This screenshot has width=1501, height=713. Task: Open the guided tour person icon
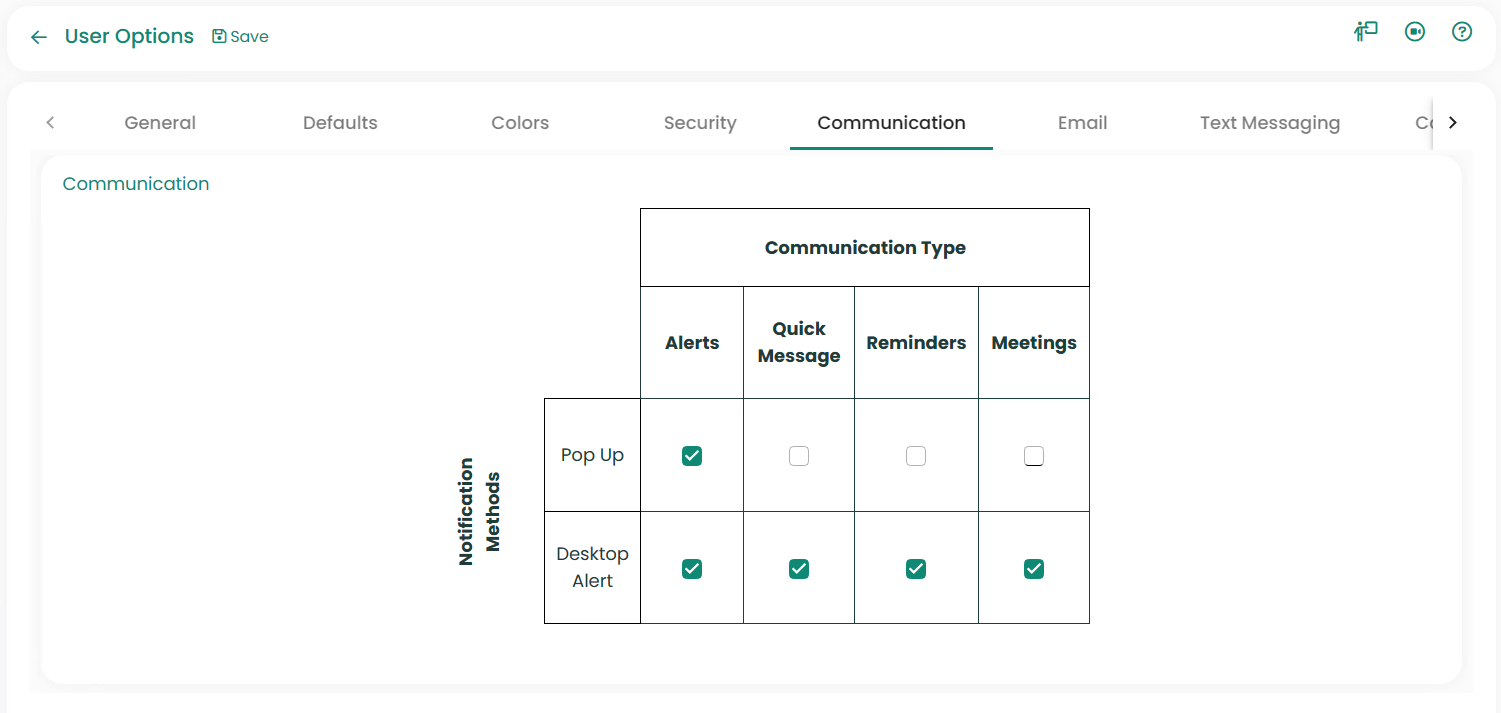(x=1366, y=32)
